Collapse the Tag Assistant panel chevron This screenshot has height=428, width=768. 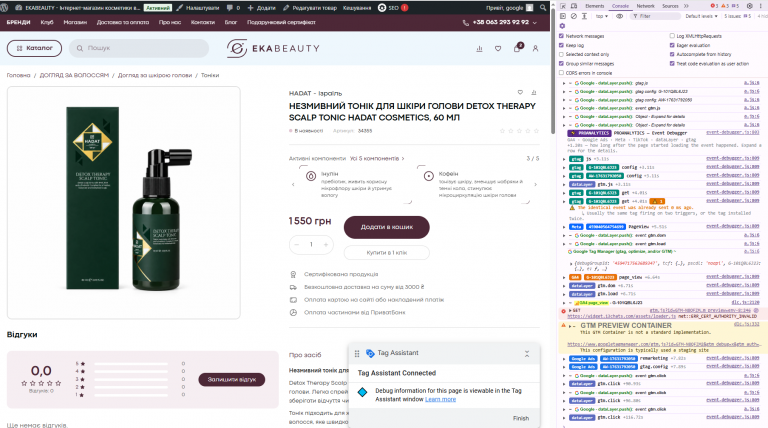pyautogui.click(x=527, y=354)
